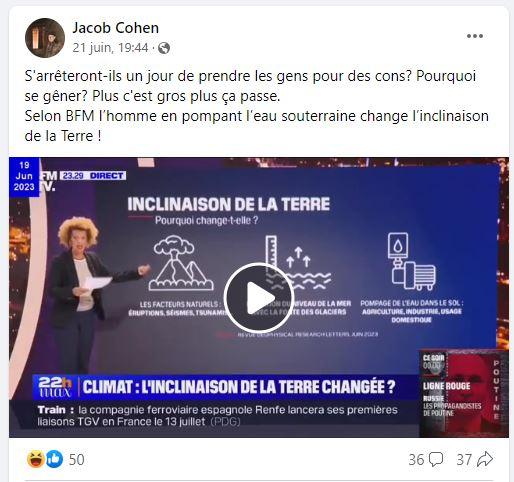Click the volcano icon in video

tap(180, 263)
